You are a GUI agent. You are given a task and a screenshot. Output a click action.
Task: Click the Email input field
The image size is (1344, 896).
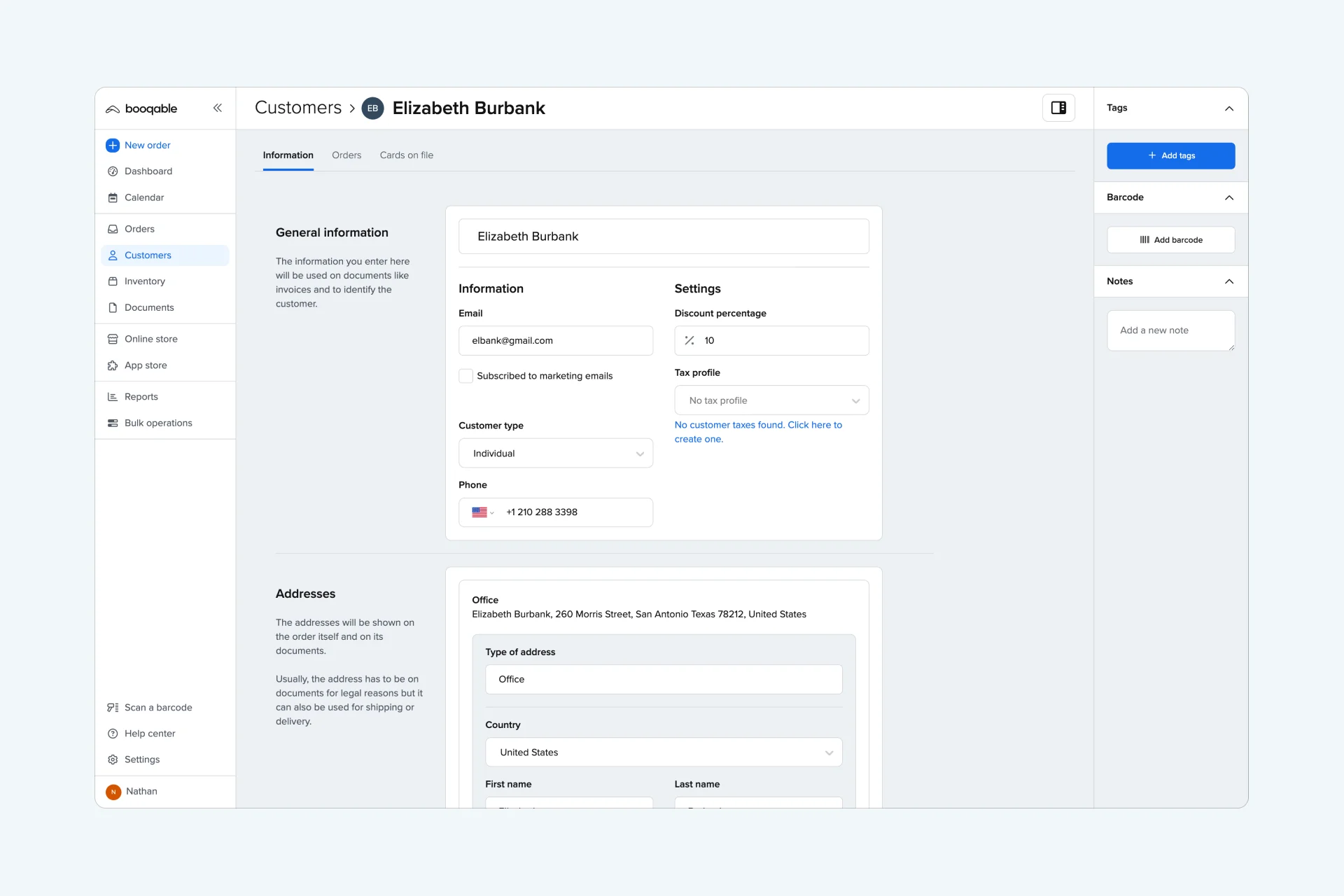tap(556, 341)
